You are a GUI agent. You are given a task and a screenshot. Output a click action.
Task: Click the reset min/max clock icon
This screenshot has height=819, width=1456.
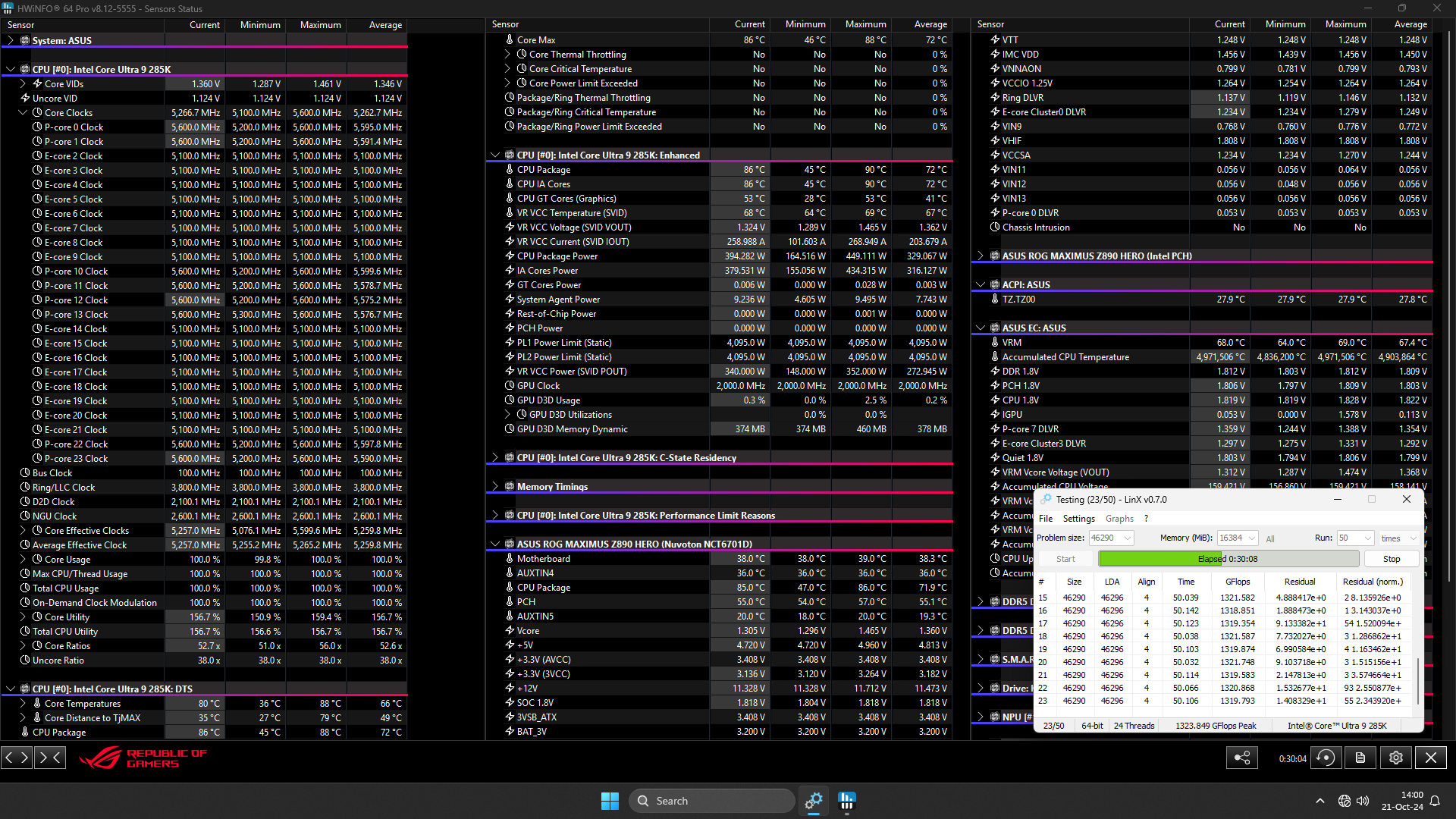tap(1326, 758)
